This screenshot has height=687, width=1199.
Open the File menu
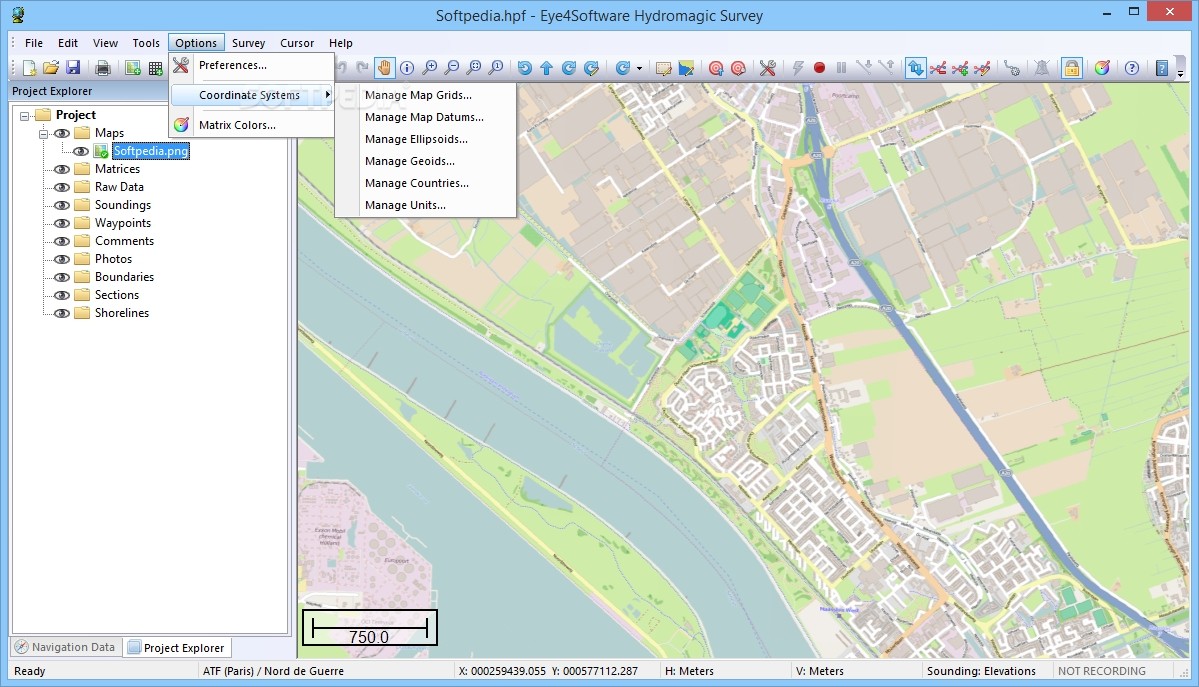pyautogui.click(x=34, y=43)
